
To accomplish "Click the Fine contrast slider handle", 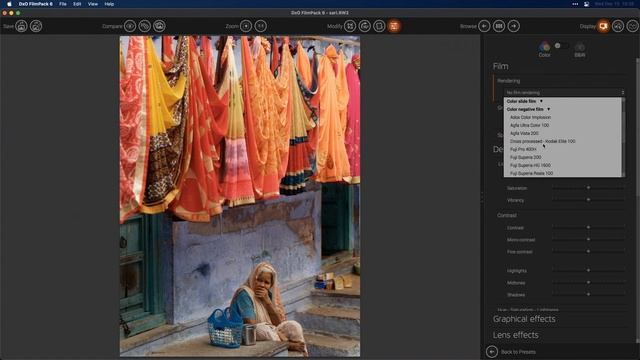I will pos(588,251).
